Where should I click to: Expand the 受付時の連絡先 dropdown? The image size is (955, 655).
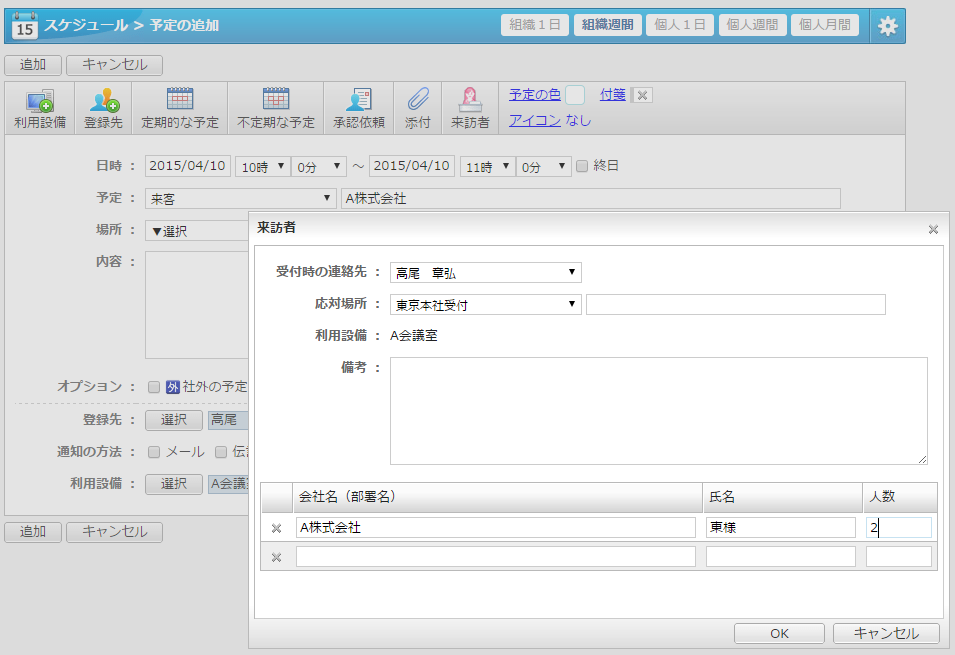(486, 272)
